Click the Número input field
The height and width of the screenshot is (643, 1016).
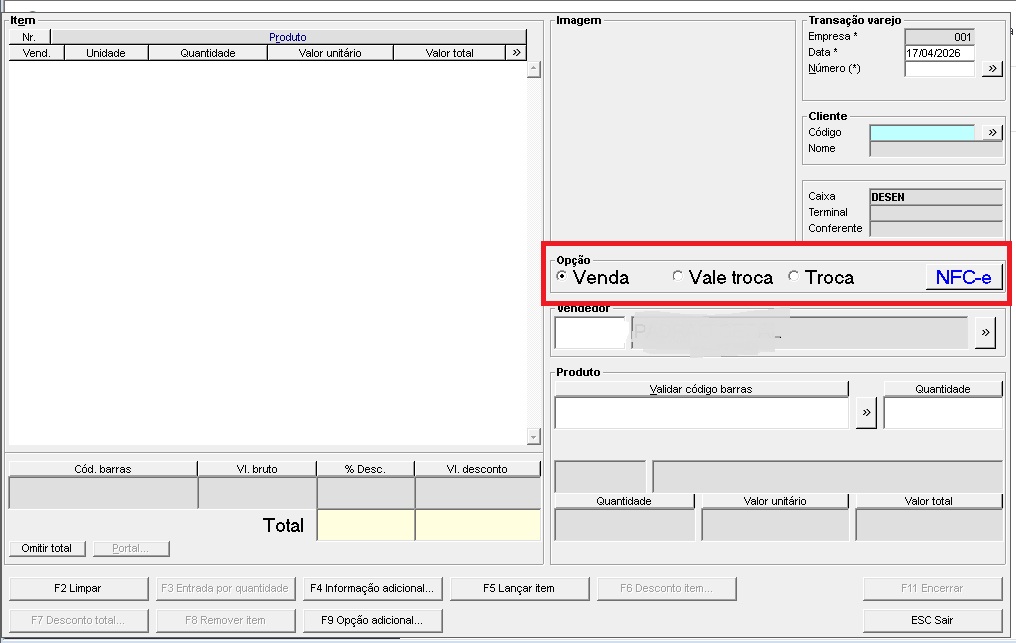click(x=940, y=69)
